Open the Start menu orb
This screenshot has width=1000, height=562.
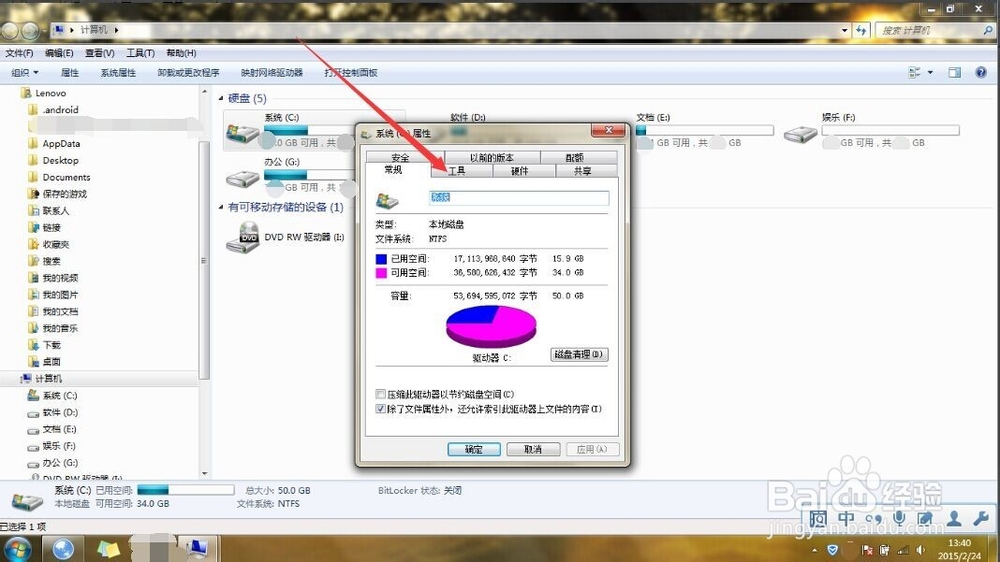click(17, 549)
